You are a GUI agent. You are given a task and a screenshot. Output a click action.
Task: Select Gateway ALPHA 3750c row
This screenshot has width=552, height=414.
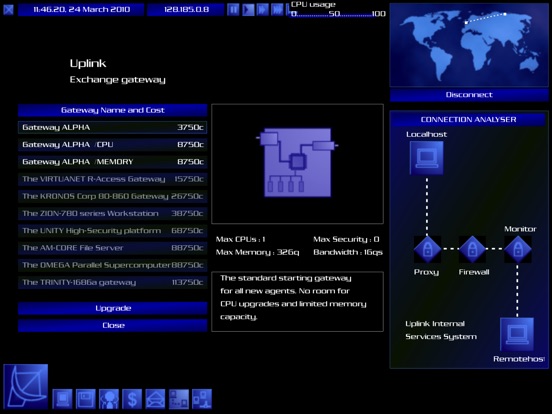tap(113, 127)
